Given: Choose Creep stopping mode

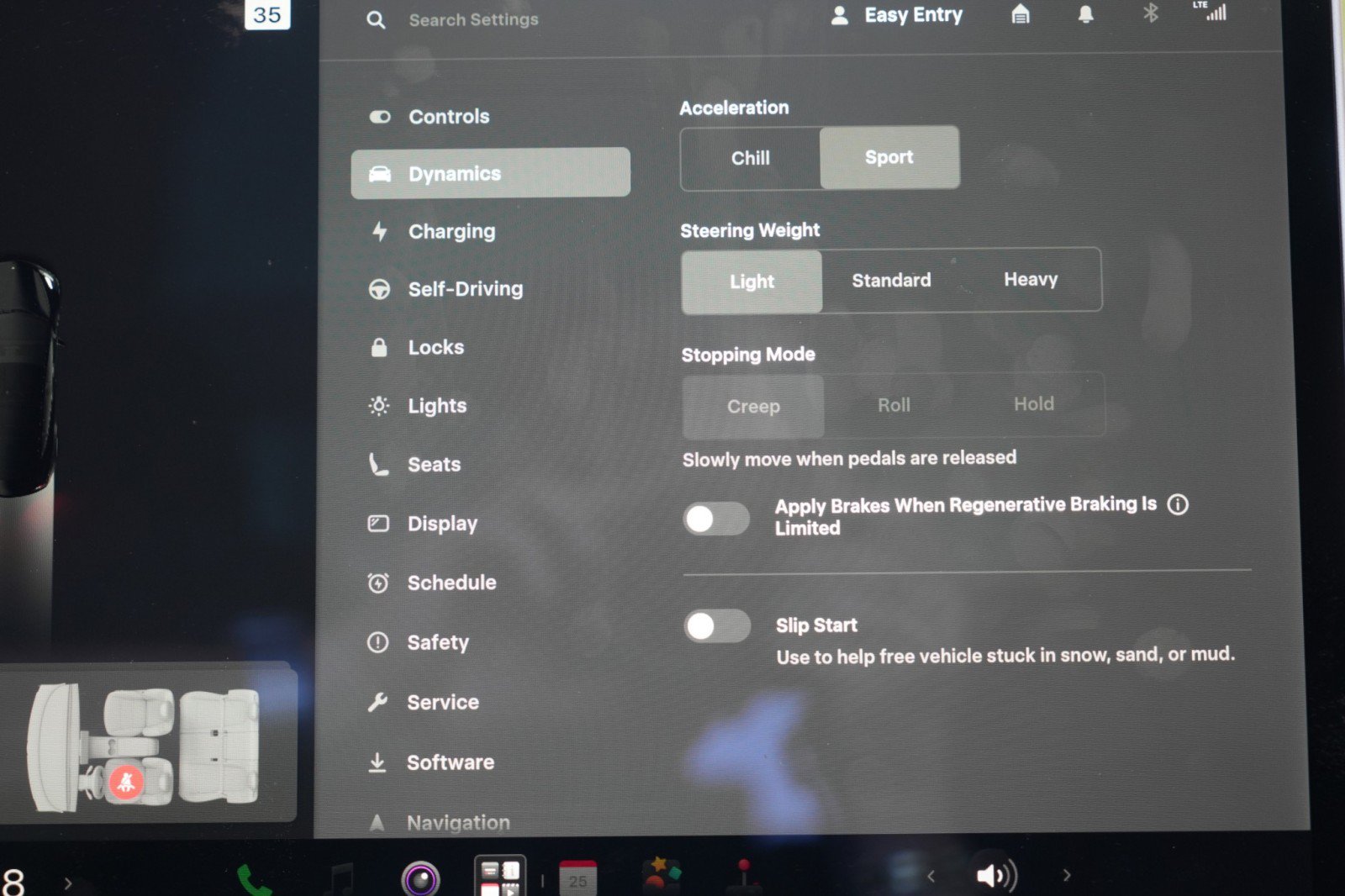Looking at the screenshot, I should pos(753,406).
